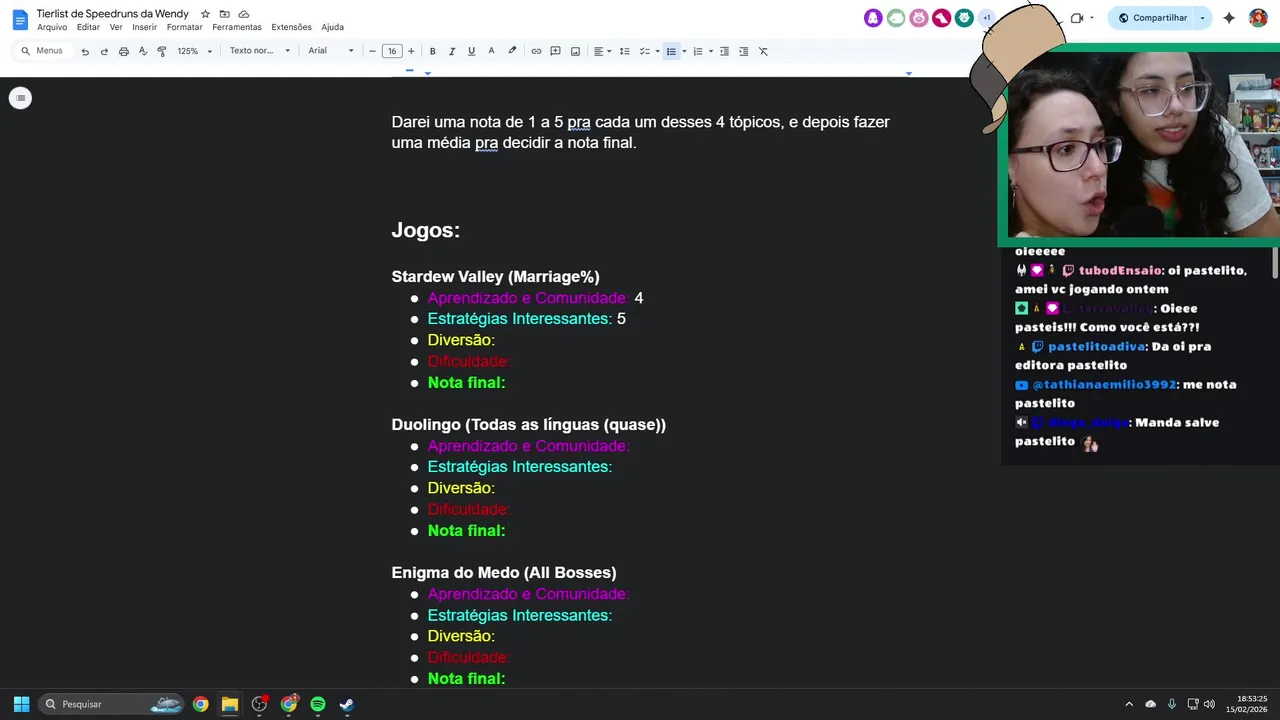Decrease the indent
The height and width of the screenshot is (720, 1280).
tap(724, 51)
